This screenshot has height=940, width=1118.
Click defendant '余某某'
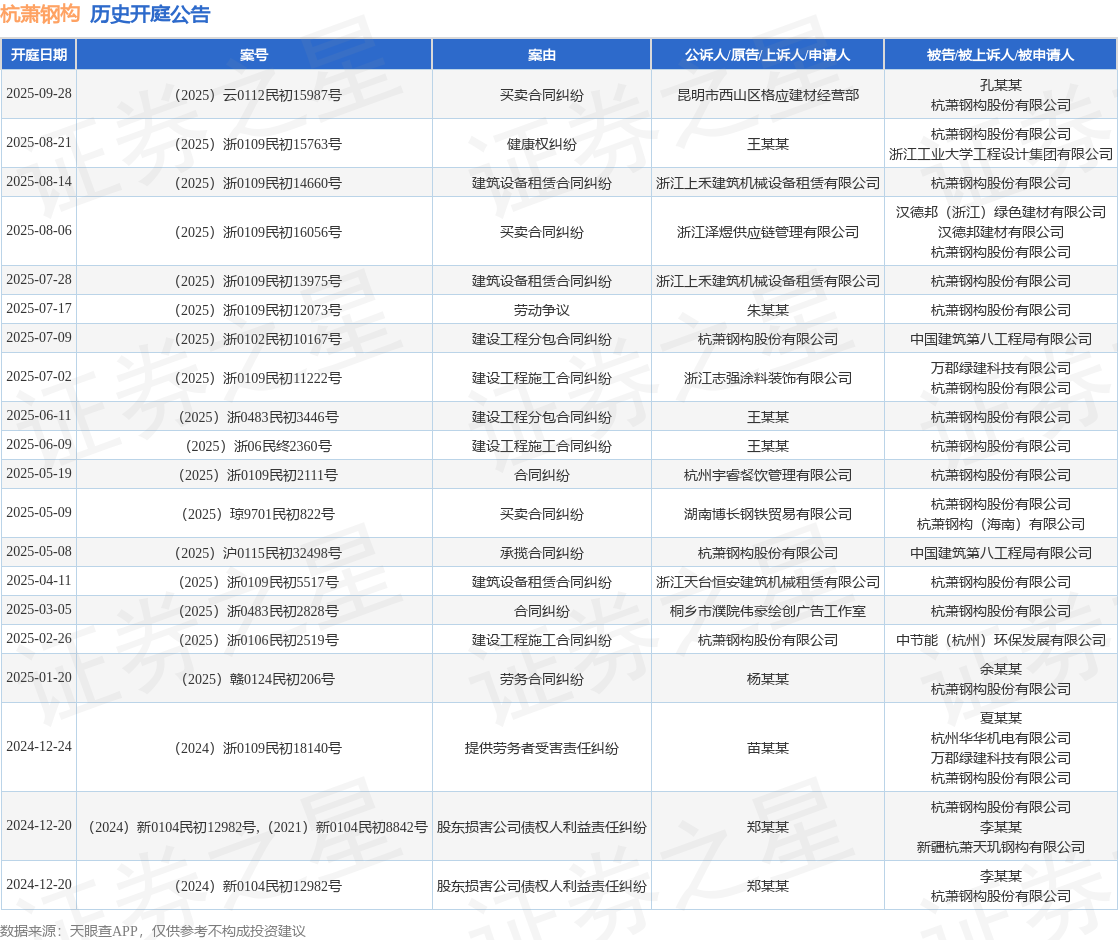(1000, 669)
